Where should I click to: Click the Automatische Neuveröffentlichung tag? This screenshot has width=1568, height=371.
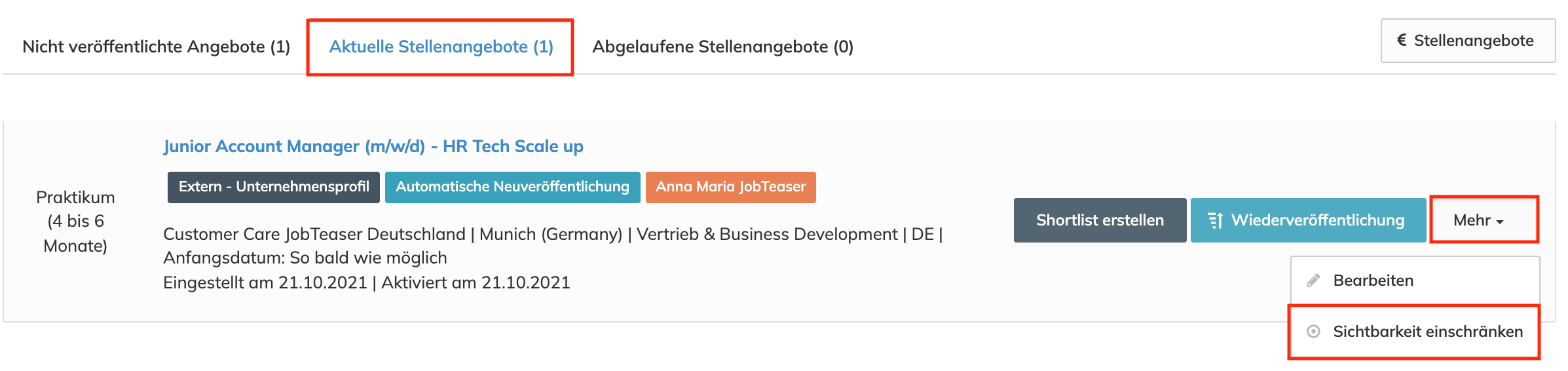tap(512, 187)
